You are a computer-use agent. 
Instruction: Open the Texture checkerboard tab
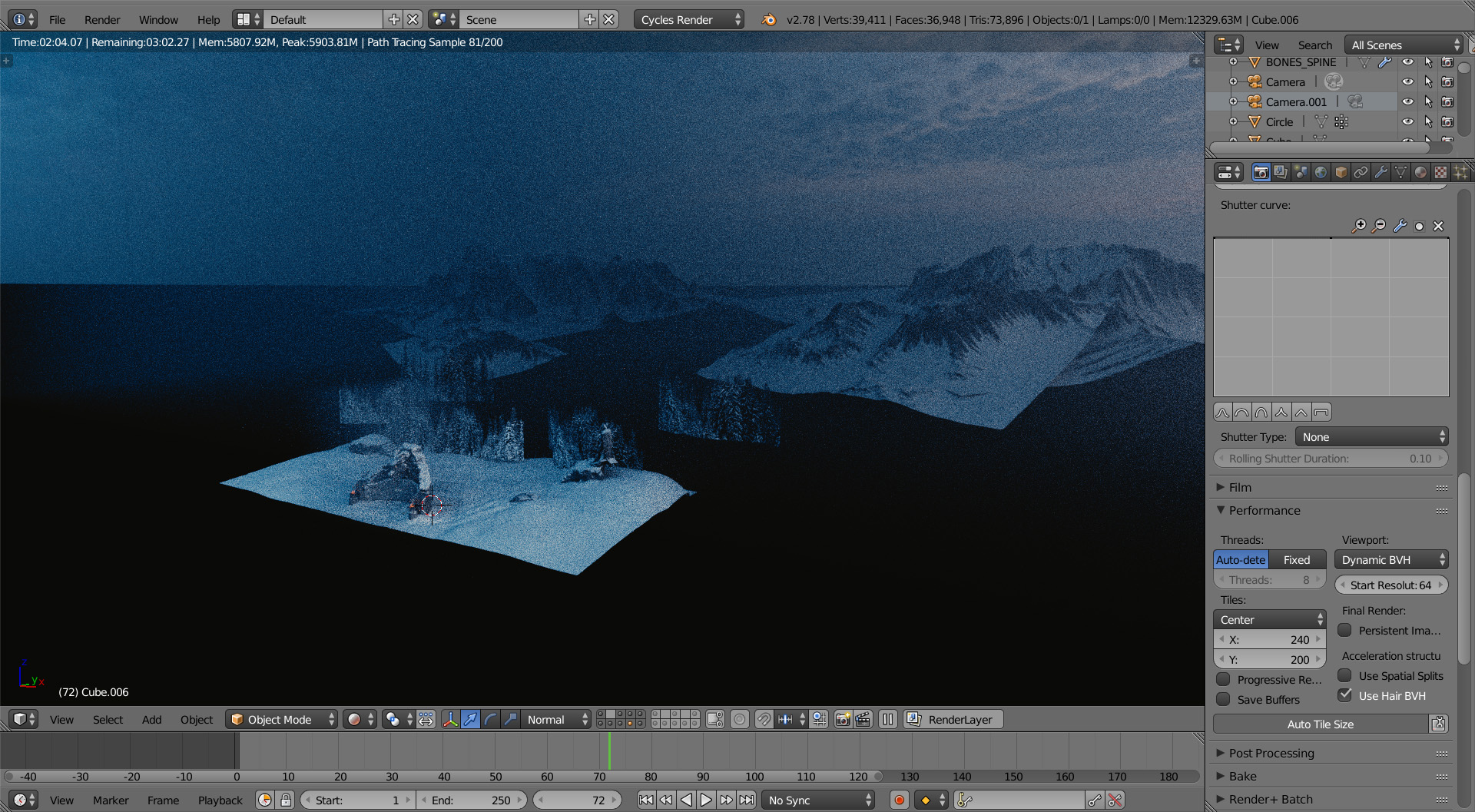pos(1440,172)
